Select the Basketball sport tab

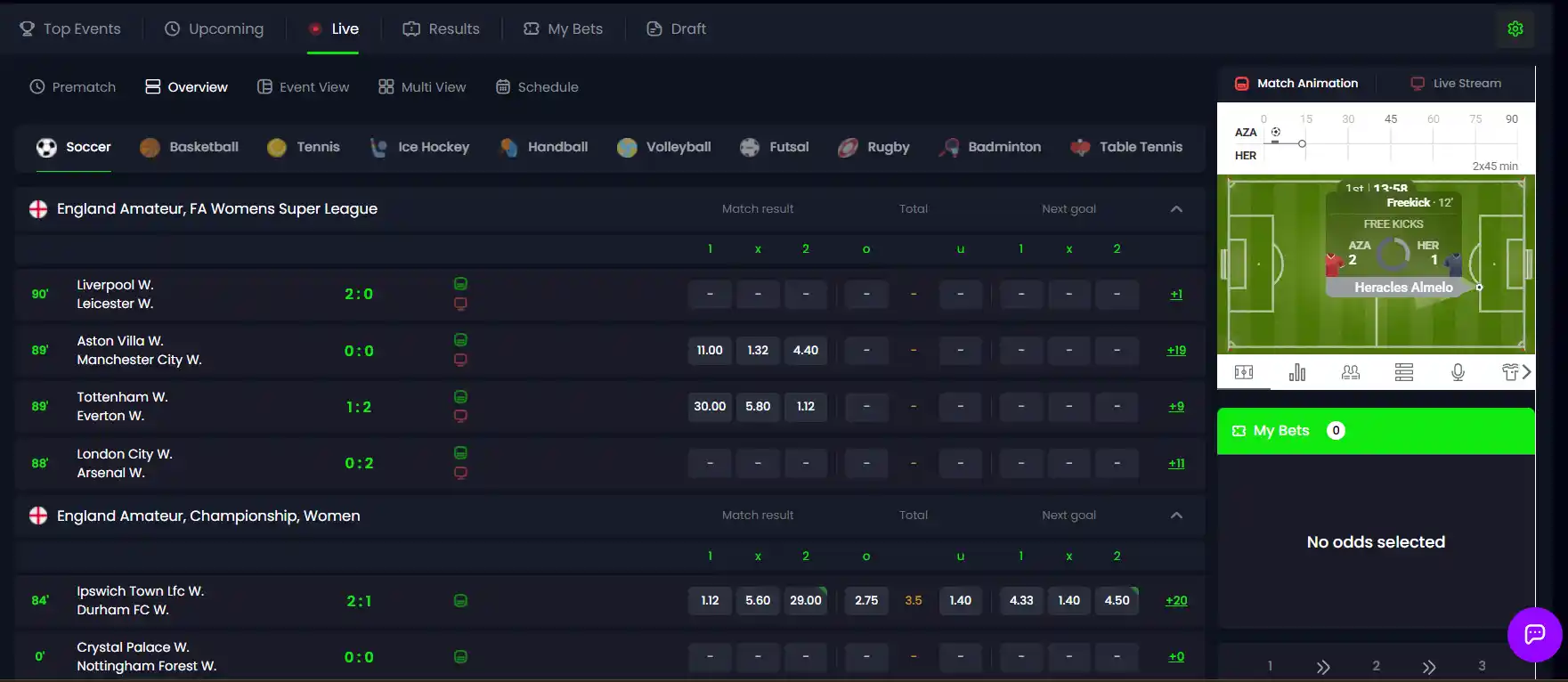pyautogui.click(x=189, y=147)
